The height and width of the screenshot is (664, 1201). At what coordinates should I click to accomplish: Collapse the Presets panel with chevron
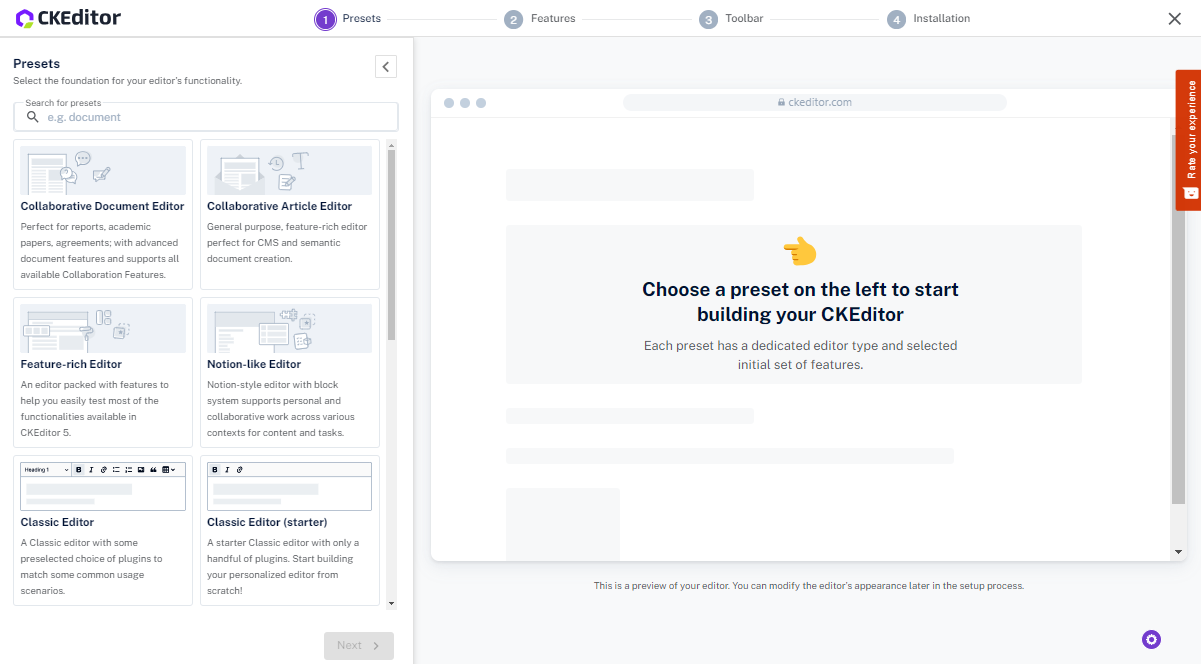click(386, 67)
